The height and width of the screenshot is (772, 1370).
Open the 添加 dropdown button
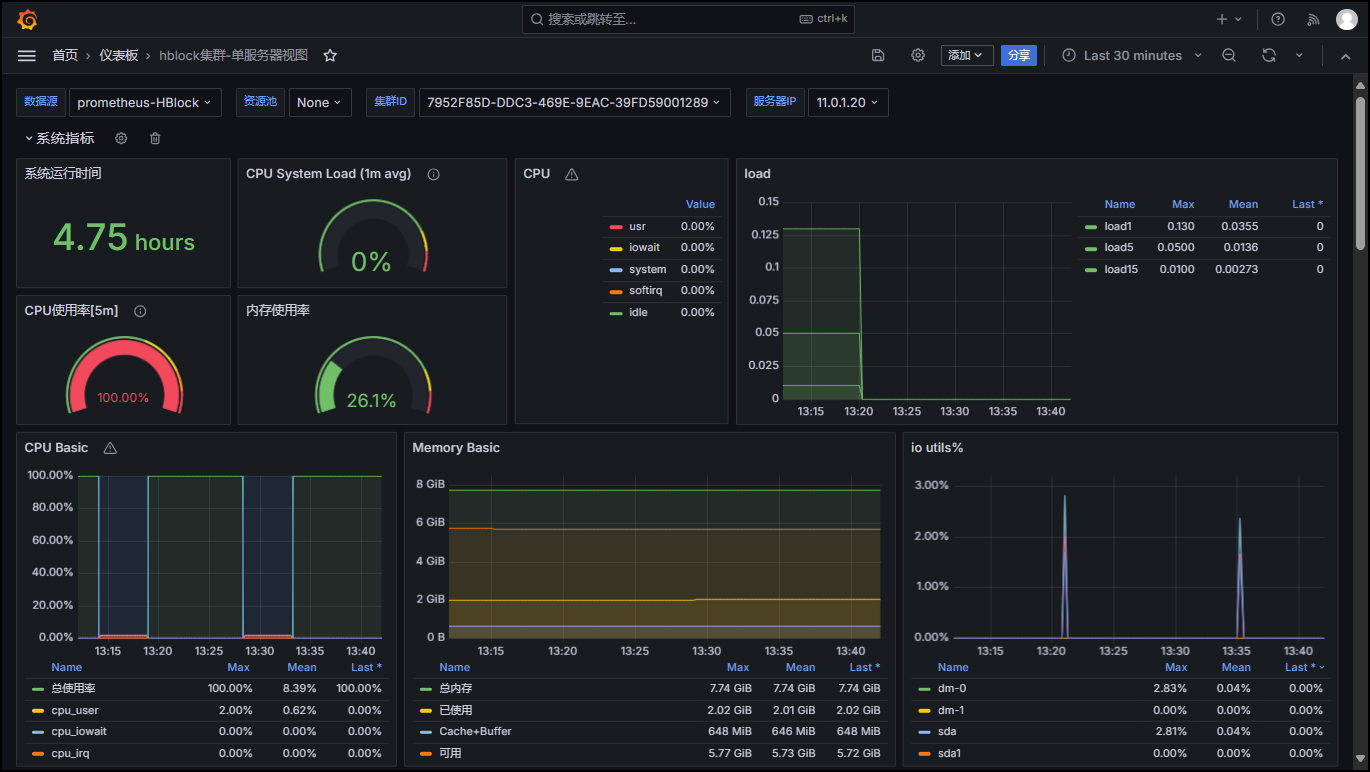(x=967, y=56)
